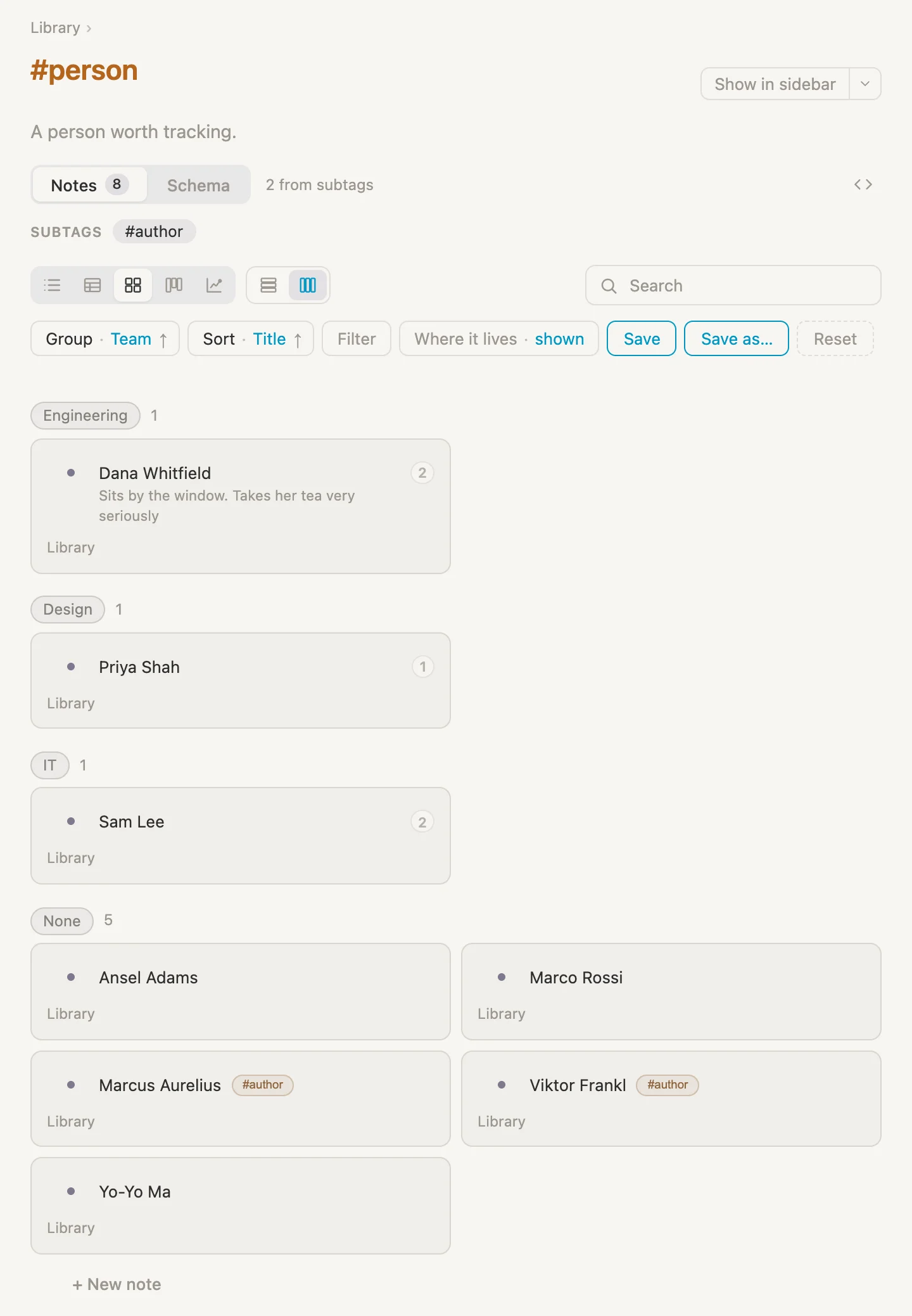
Task: Focus the Search input field
Action: (x=733, y=285)
